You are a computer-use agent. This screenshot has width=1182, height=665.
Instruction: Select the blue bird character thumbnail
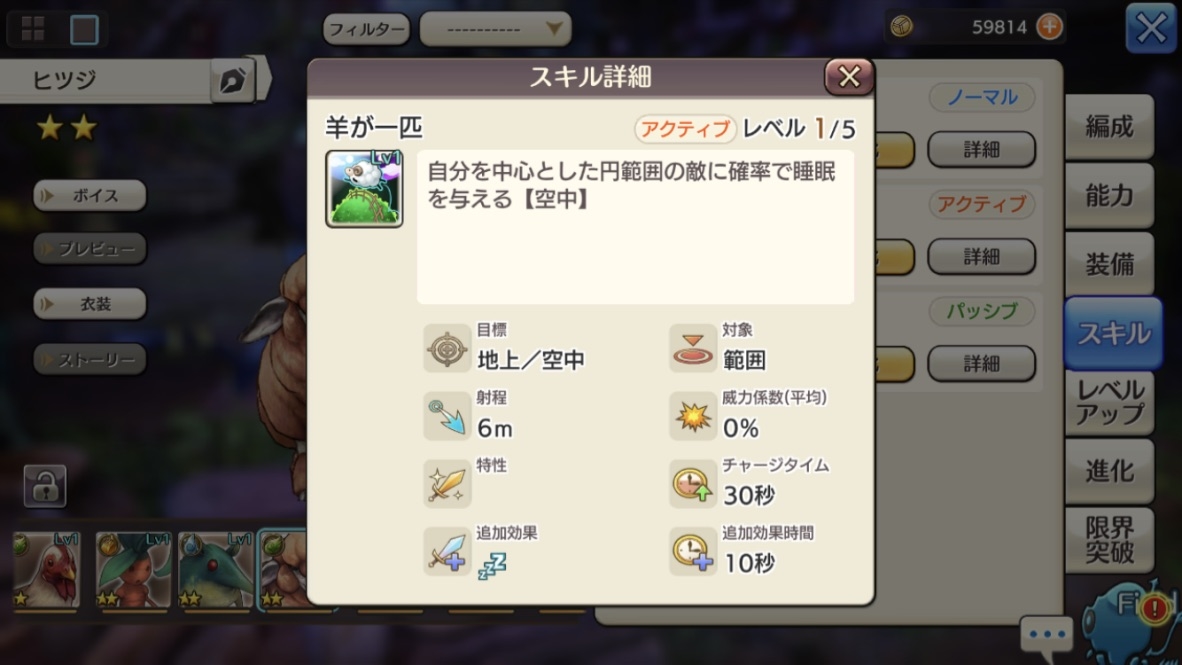pyautogui.click(x=216, y=569)
